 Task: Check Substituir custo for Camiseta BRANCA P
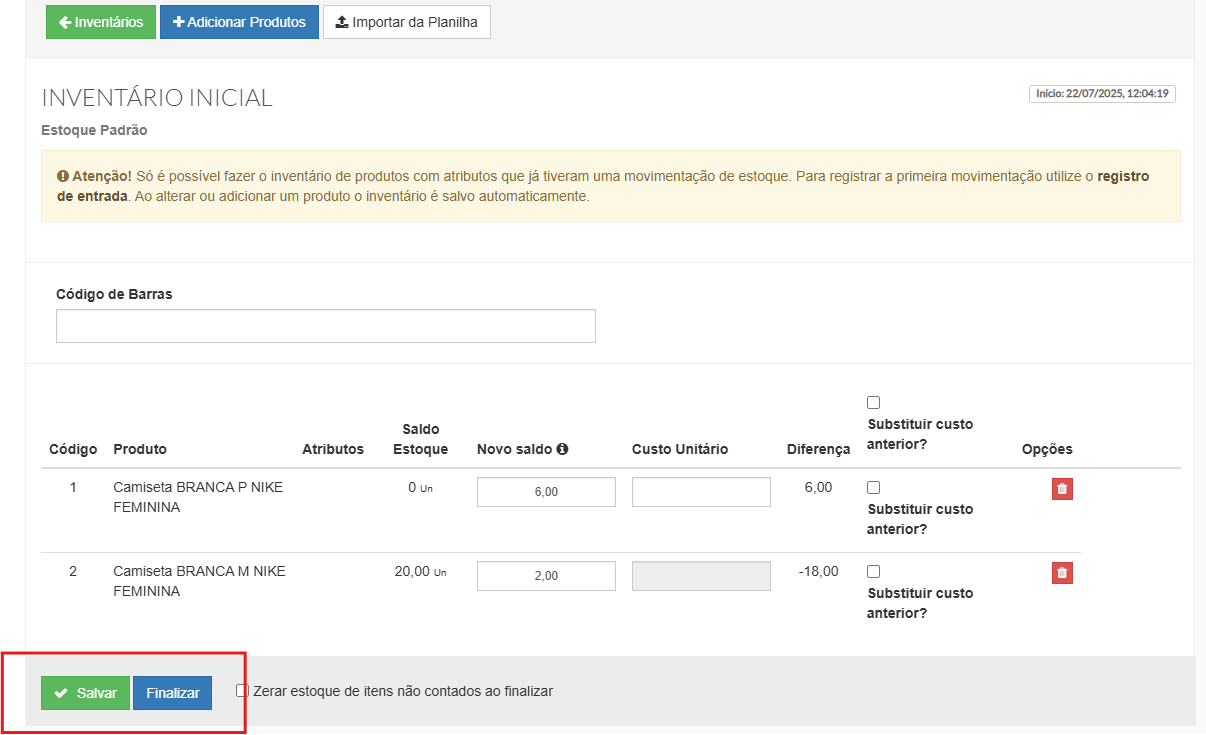point(873,487)
